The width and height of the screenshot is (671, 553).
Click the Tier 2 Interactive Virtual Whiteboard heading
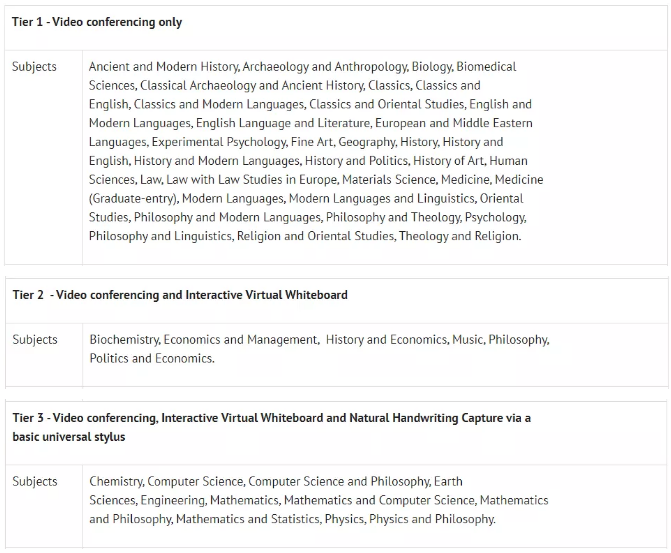point(180,295)
